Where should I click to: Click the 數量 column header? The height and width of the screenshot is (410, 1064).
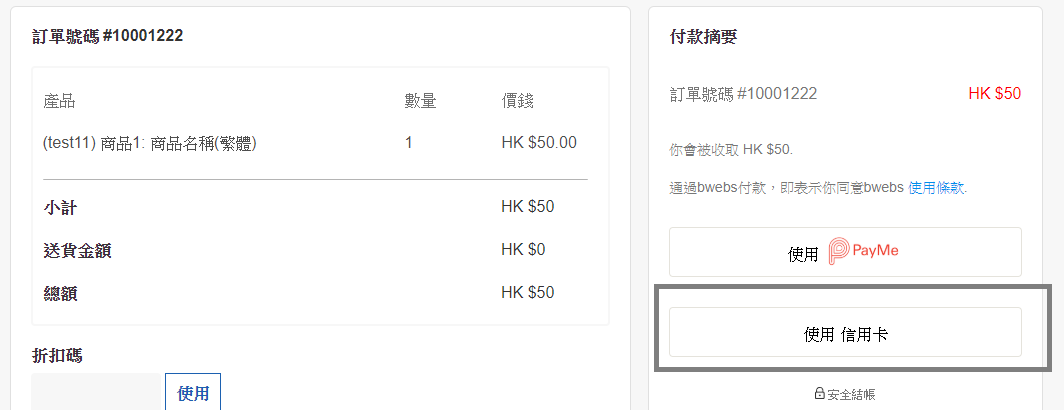pos(420,101)
